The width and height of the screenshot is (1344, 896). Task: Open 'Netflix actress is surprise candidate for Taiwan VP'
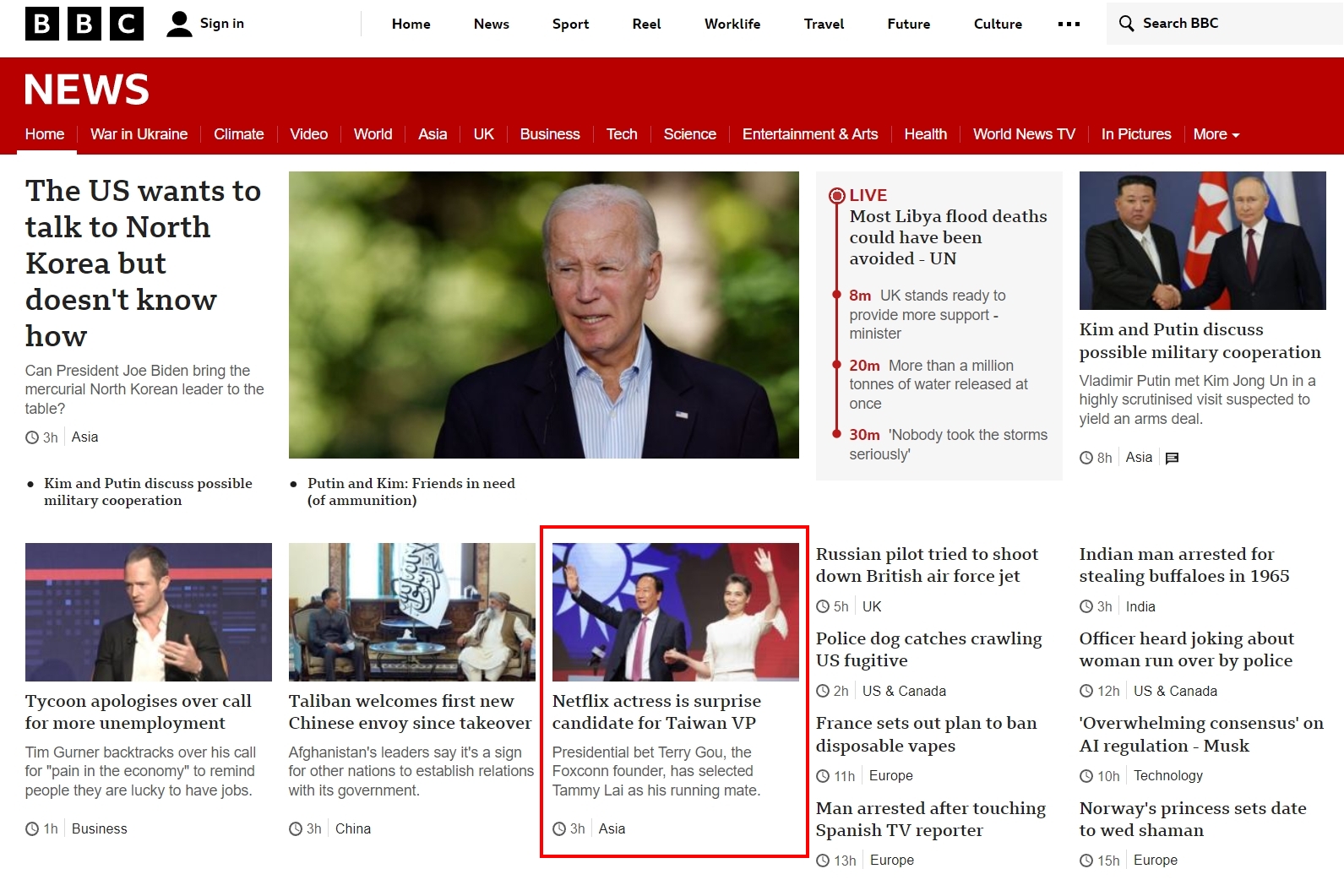tap(656, 712)
